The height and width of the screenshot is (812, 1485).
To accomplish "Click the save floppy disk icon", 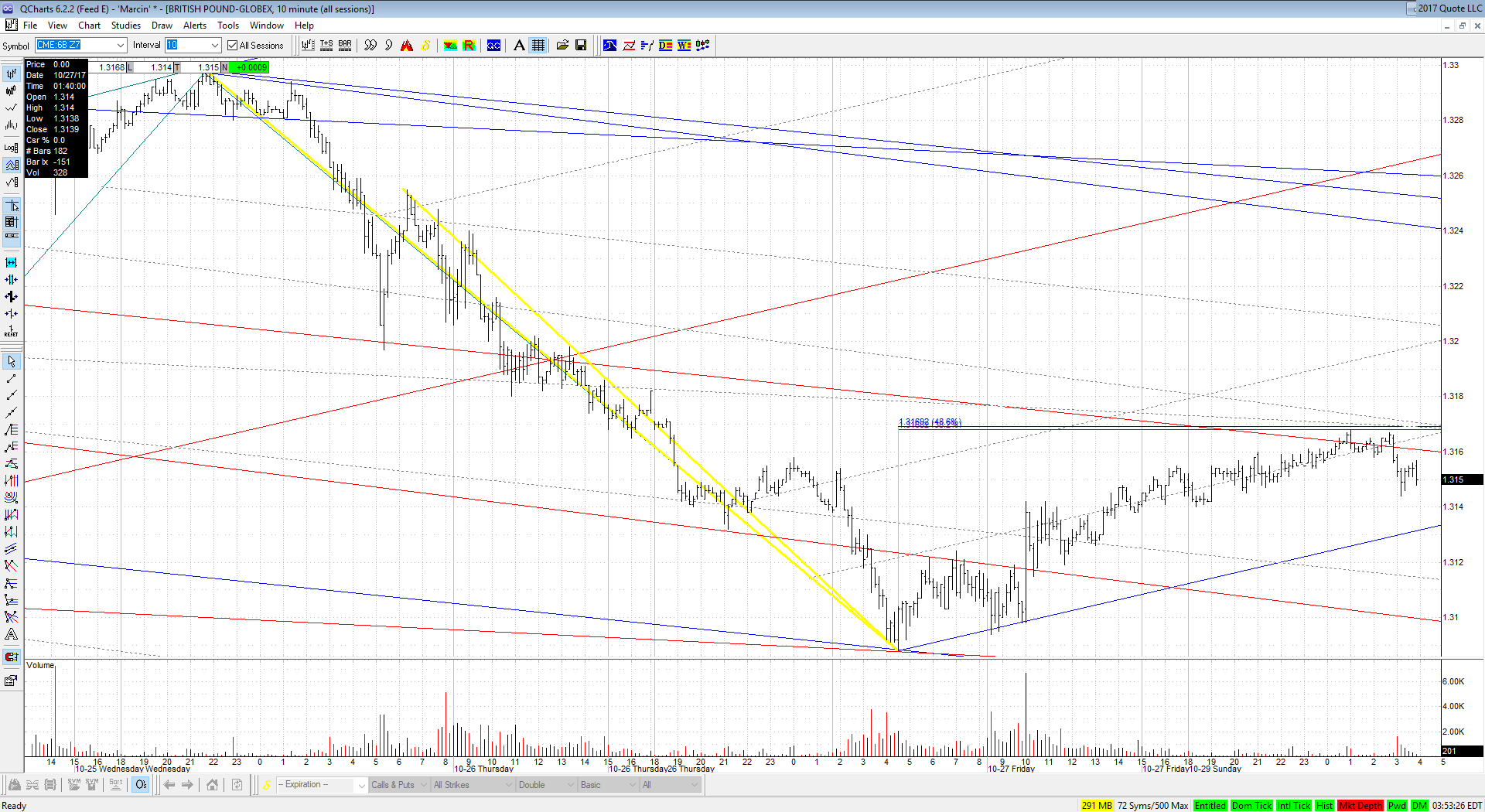I will pyautogui.click(x=581, y=46).
